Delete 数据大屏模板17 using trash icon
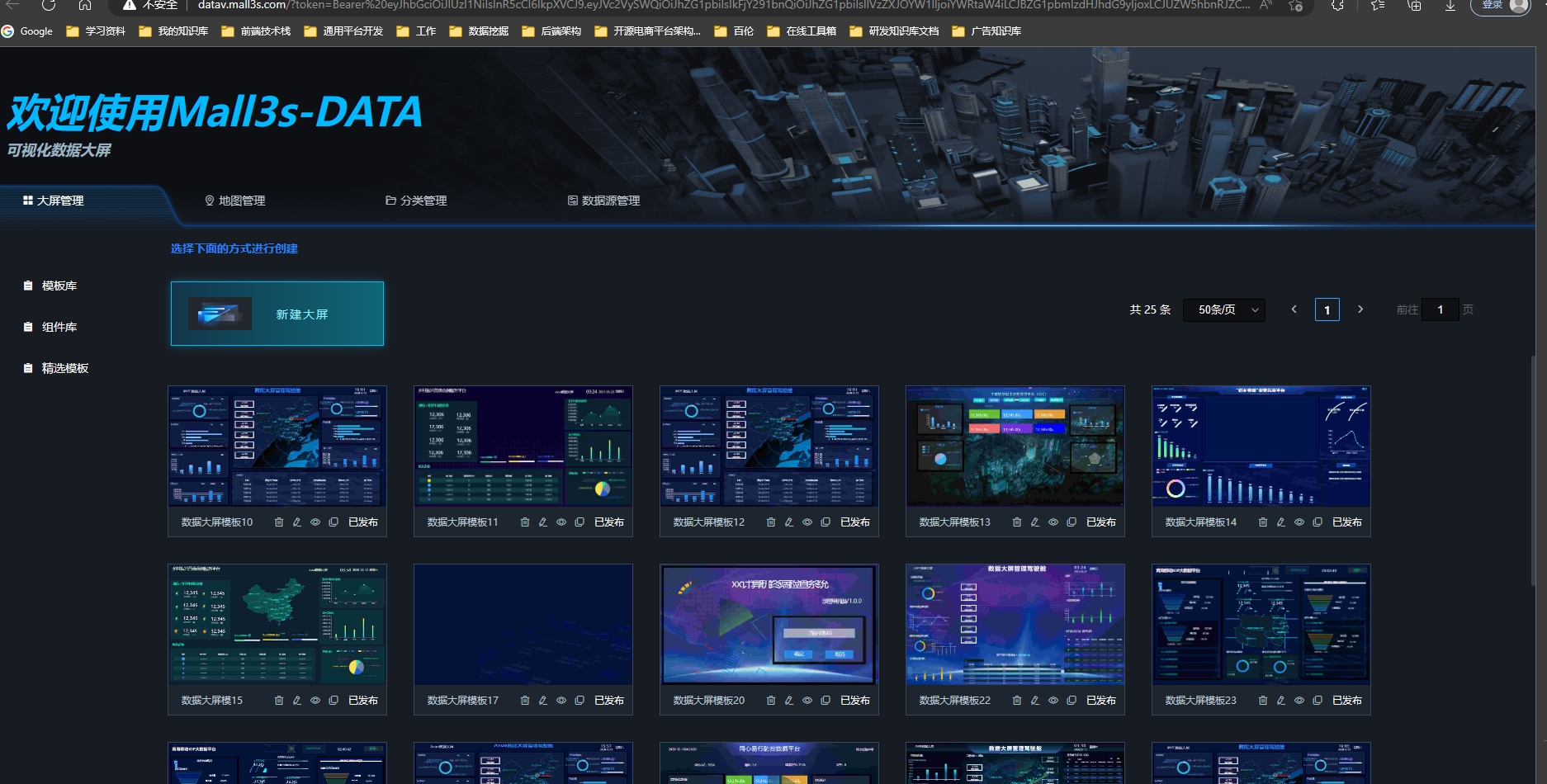The image size is (1547, 784). pyautogui.click(x=525, y=701)
